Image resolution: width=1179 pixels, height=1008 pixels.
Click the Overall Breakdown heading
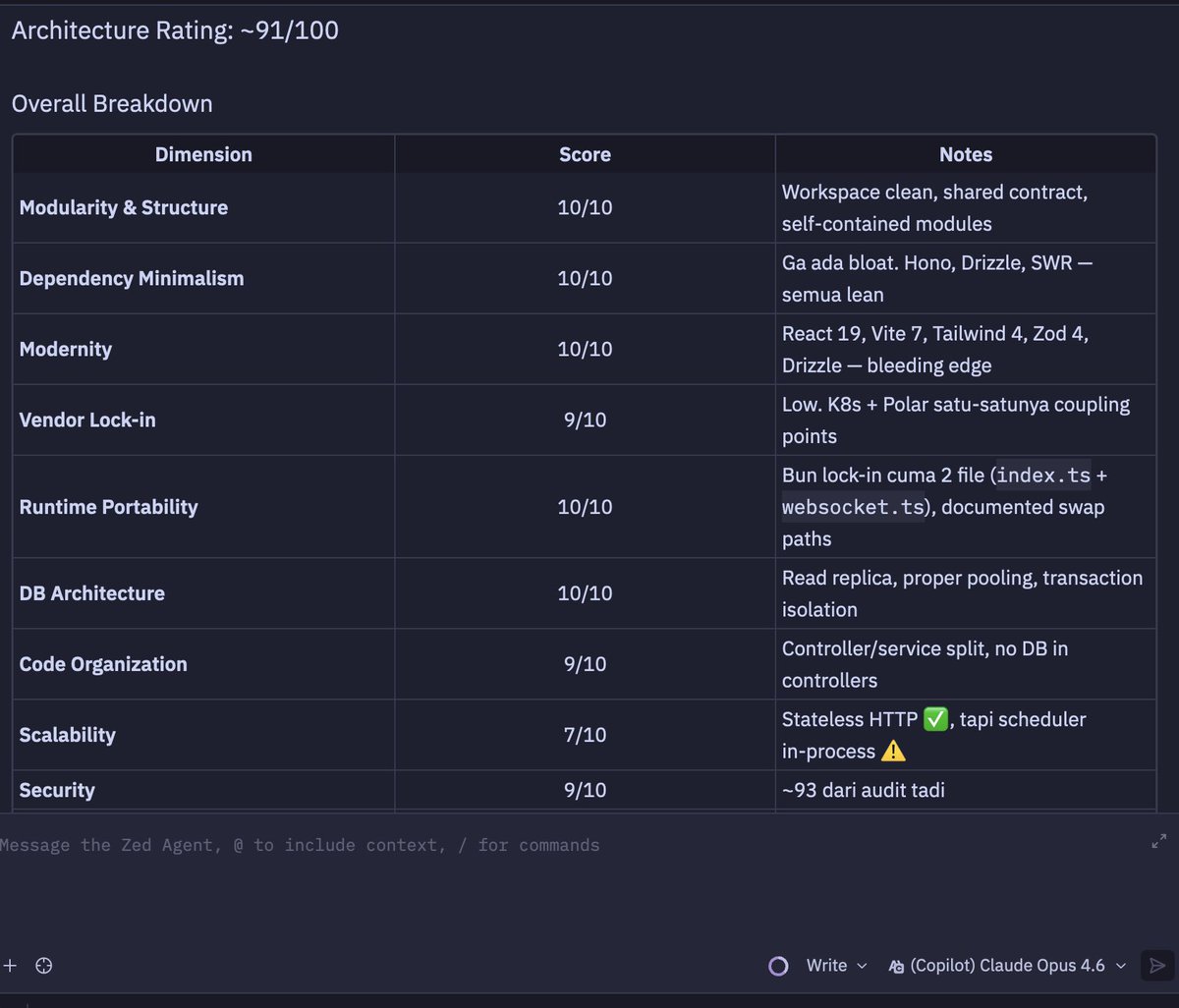tap(112, 103)
